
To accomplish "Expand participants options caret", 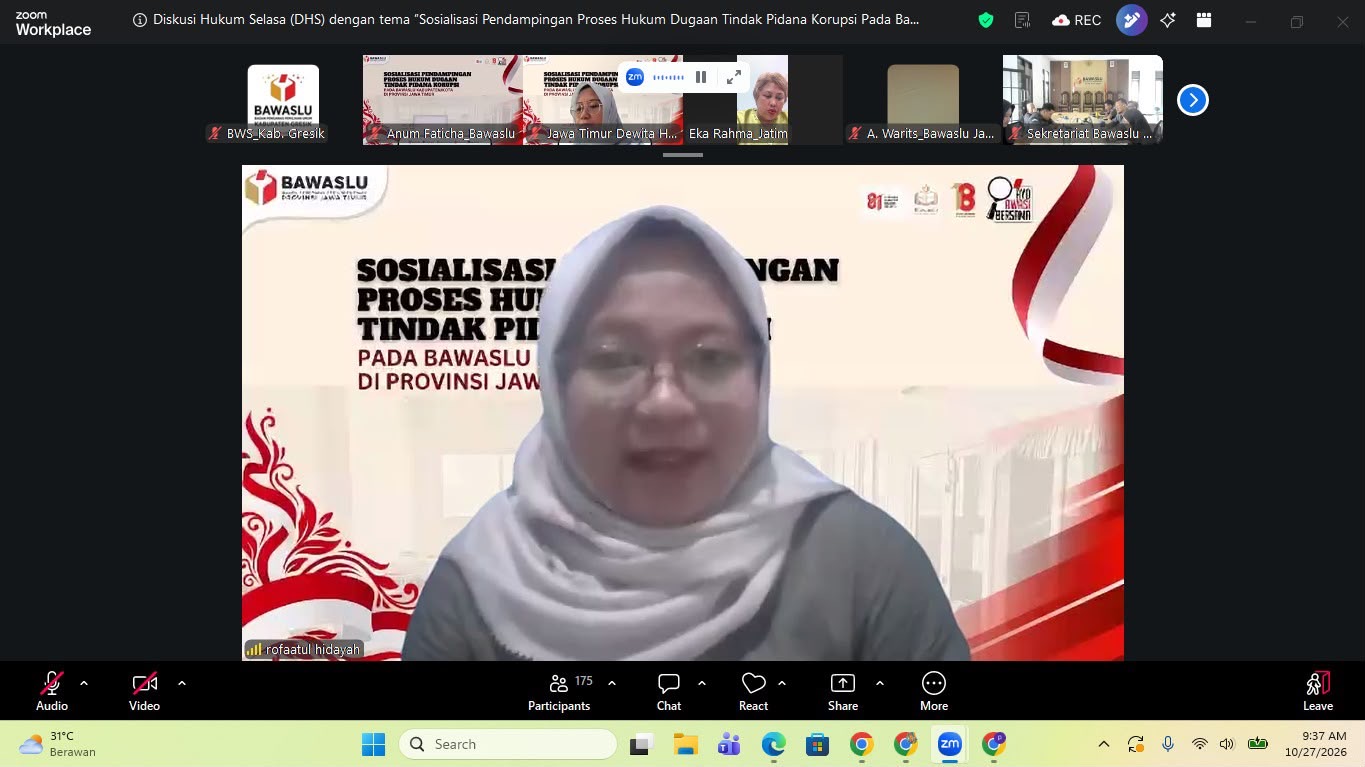I will coord(612,683).
